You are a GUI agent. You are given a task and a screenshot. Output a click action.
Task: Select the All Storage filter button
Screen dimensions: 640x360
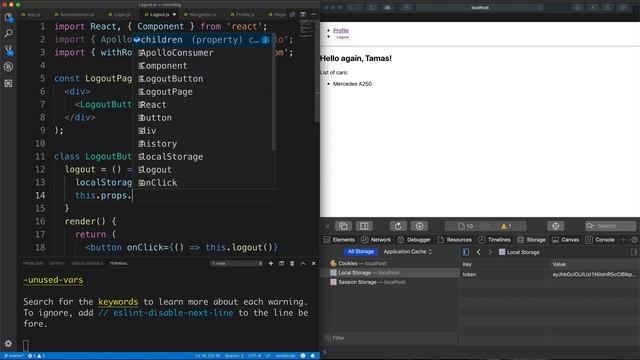[x=360, y=252]
